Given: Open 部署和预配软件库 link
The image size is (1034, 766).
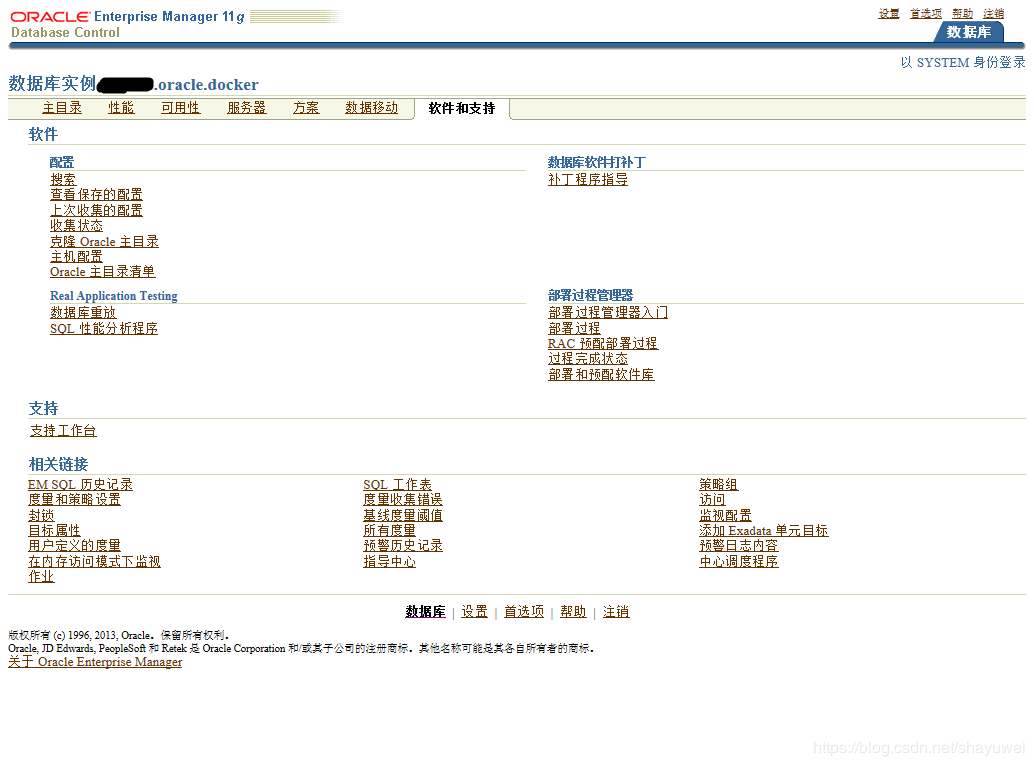Looking at the screenshot, I should point(601,374).
